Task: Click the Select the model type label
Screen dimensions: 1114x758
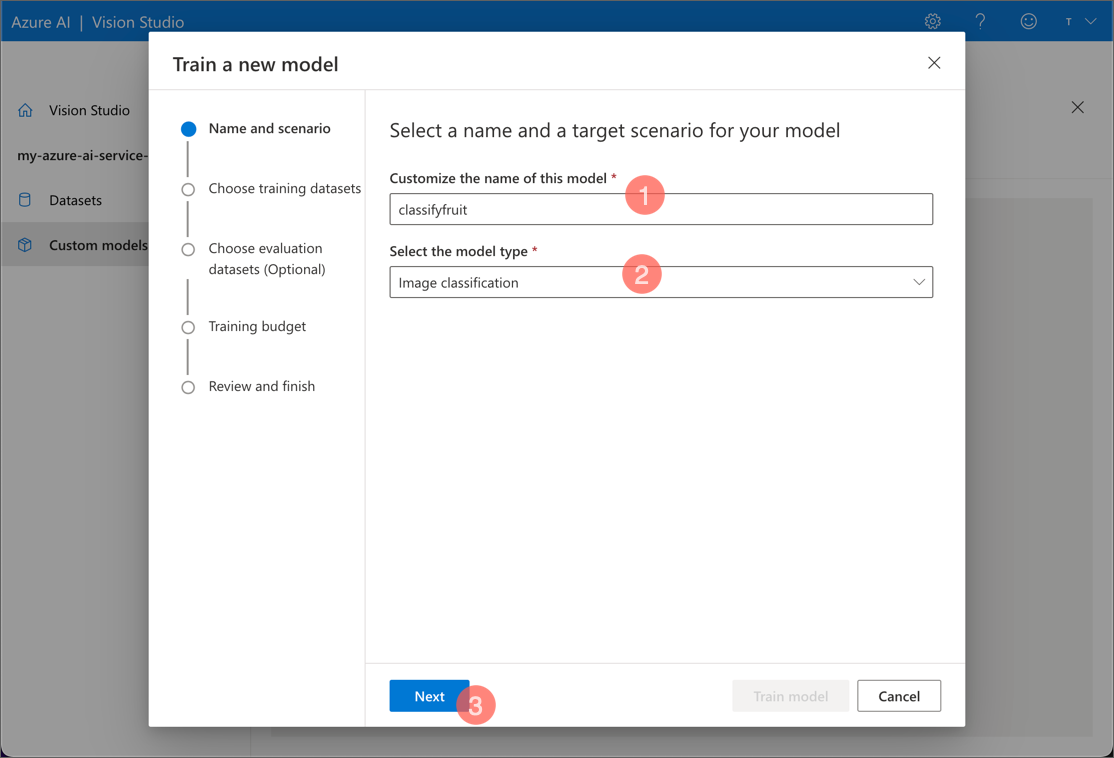Action: pos(458,251)
